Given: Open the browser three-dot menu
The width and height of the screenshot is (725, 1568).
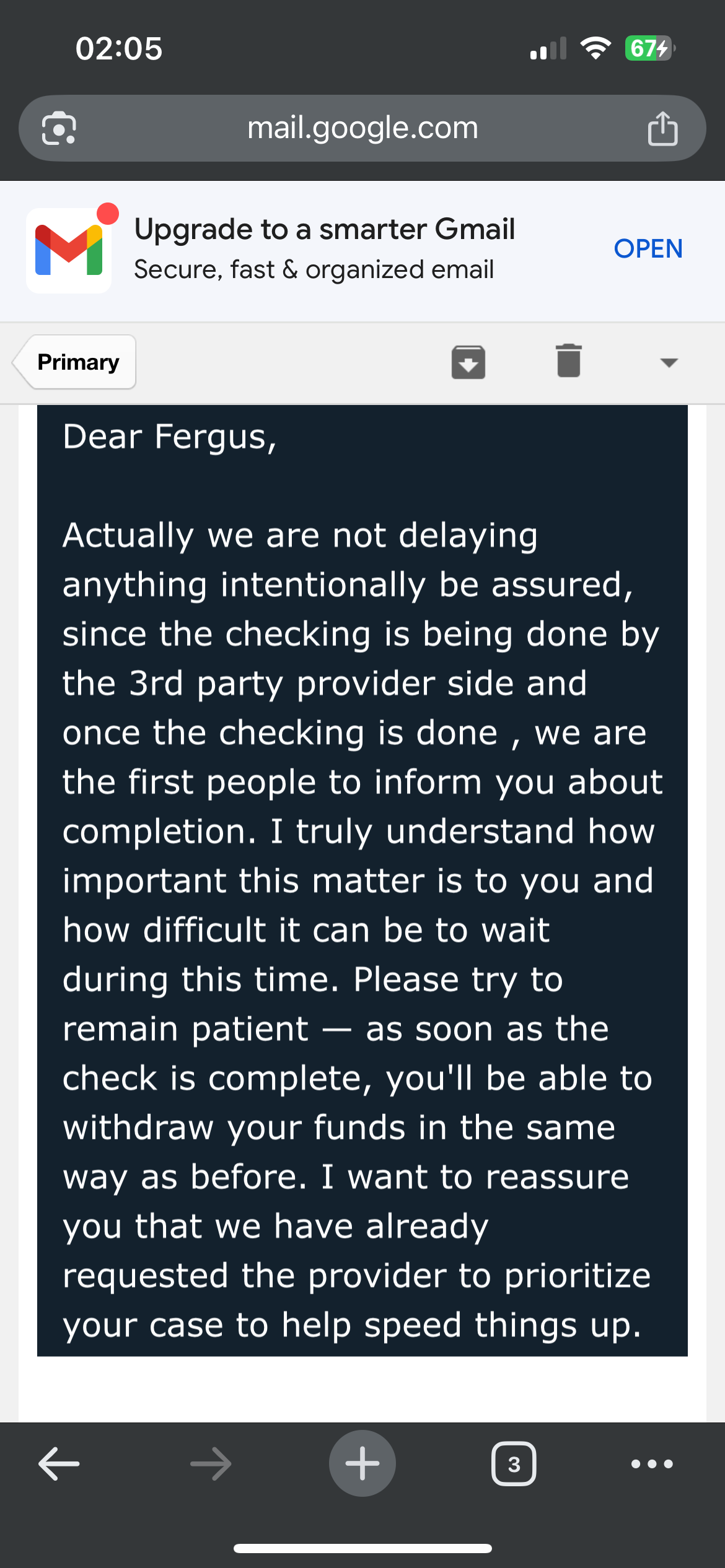Looking at the screenshot, I should click(652, 1464).
